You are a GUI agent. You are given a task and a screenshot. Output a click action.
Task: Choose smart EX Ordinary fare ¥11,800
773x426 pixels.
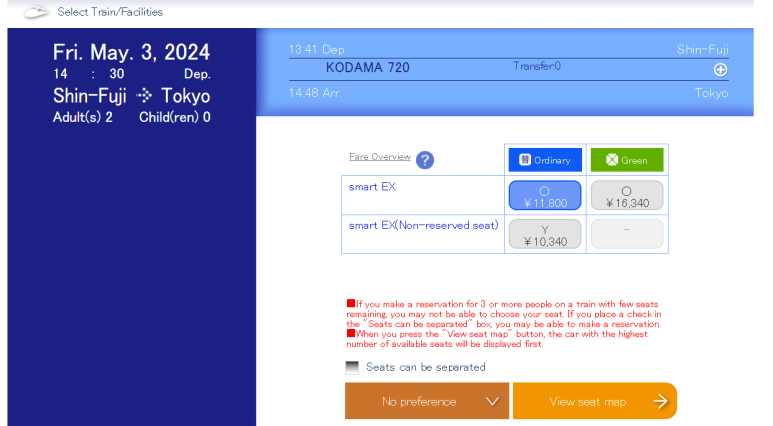[545, 196]
